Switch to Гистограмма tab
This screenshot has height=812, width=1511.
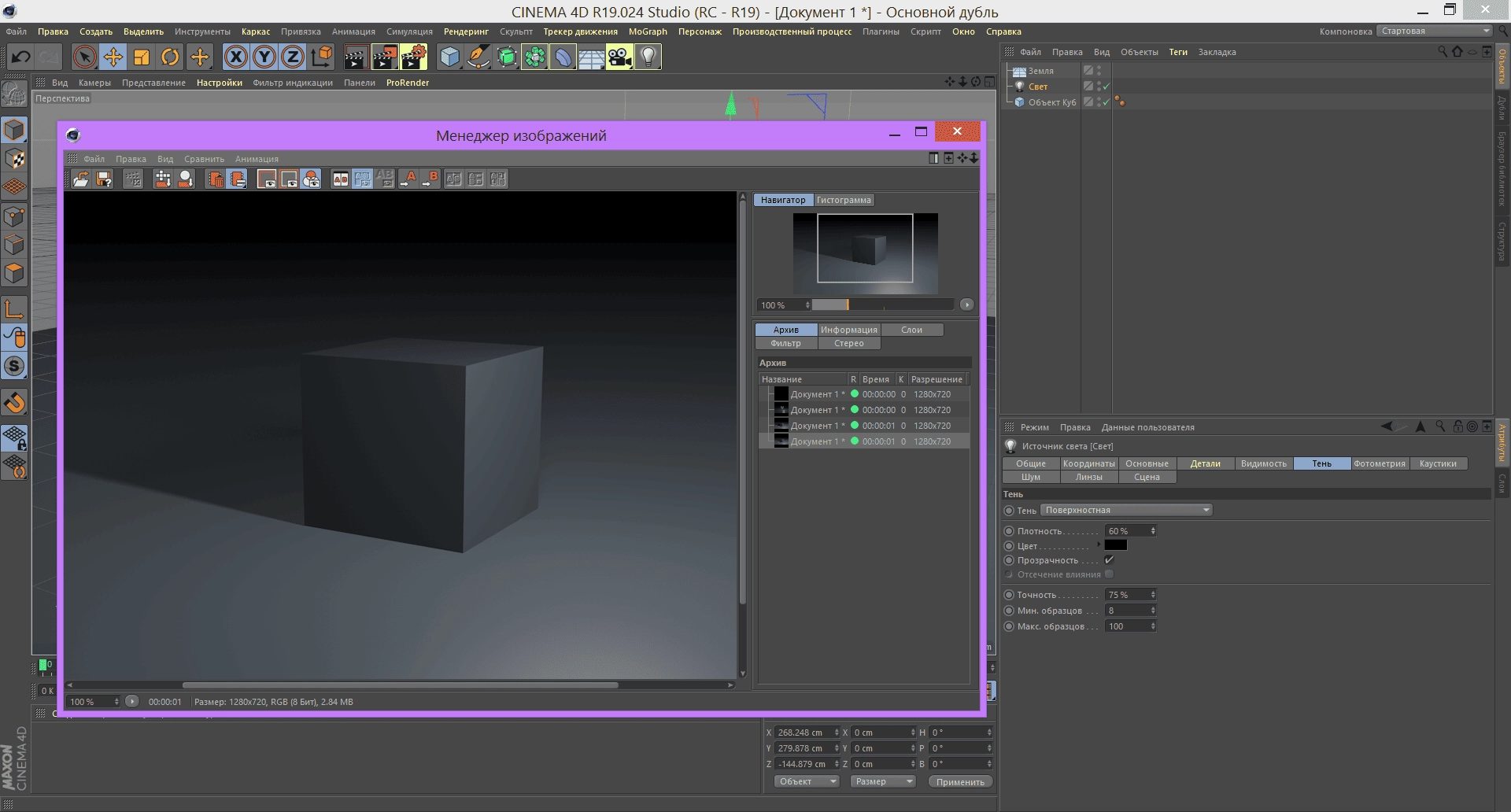(844, 200)
